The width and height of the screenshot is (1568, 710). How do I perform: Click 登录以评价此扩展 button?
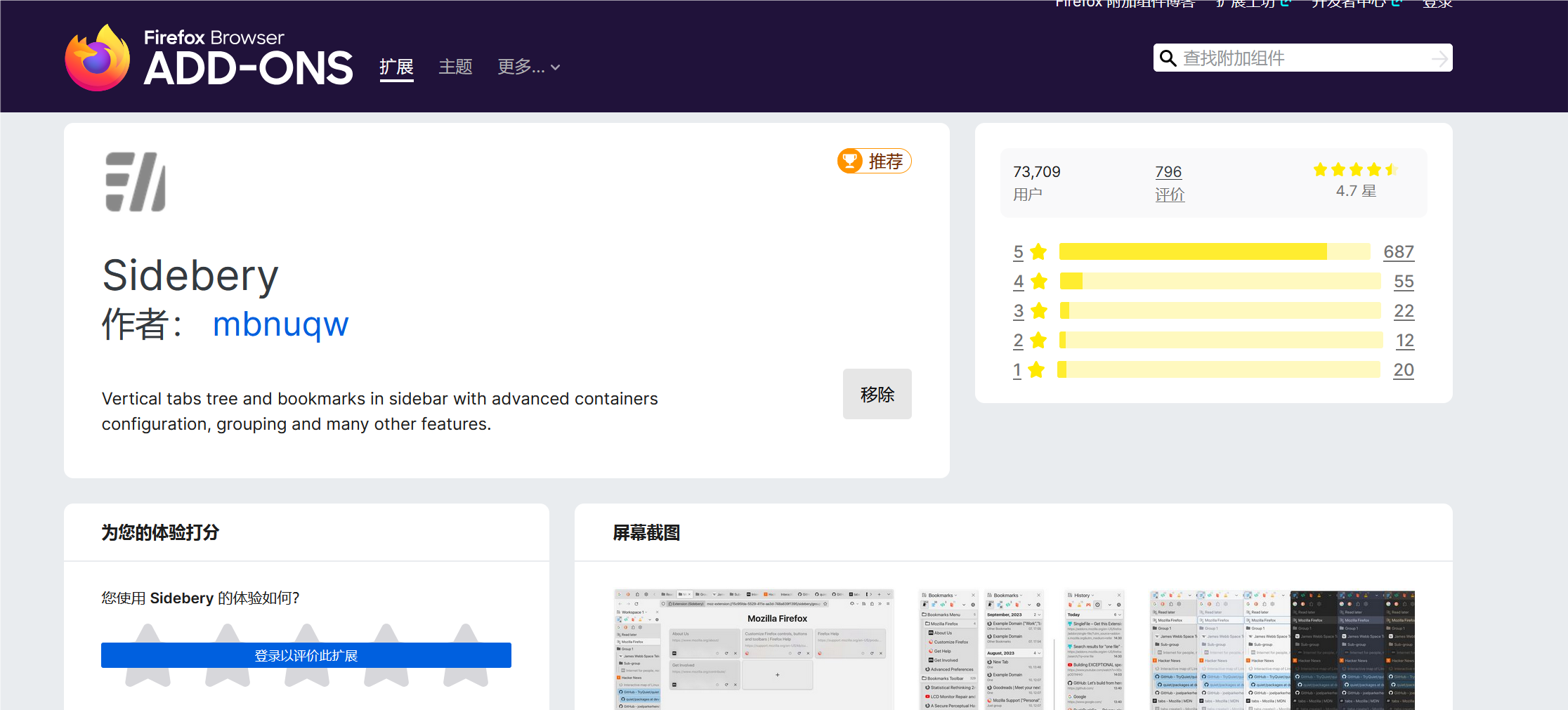(306, 655)
